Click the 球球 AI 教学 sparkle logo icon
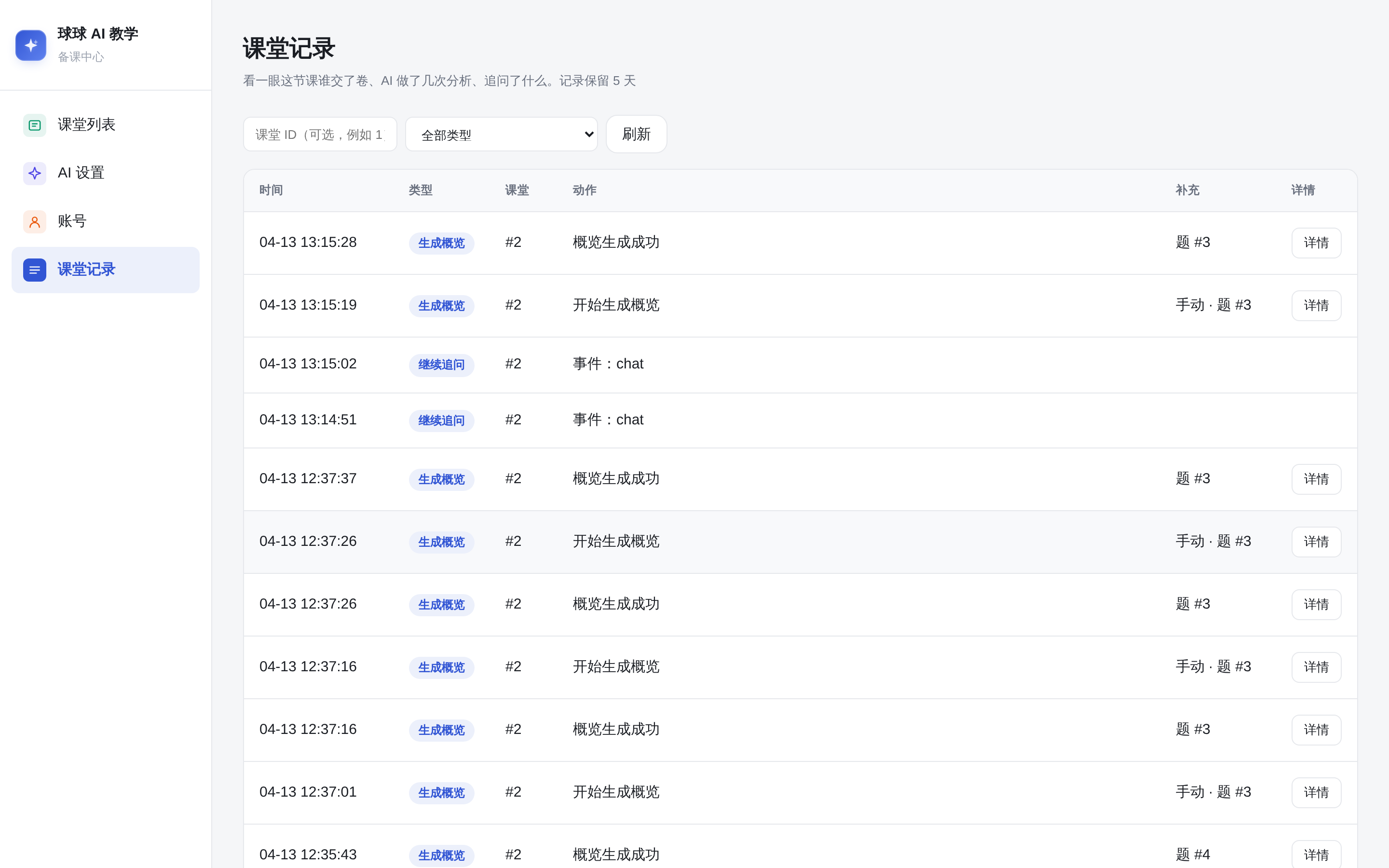The height and width of the screenshot is (868, 1389). pos(31,45)
